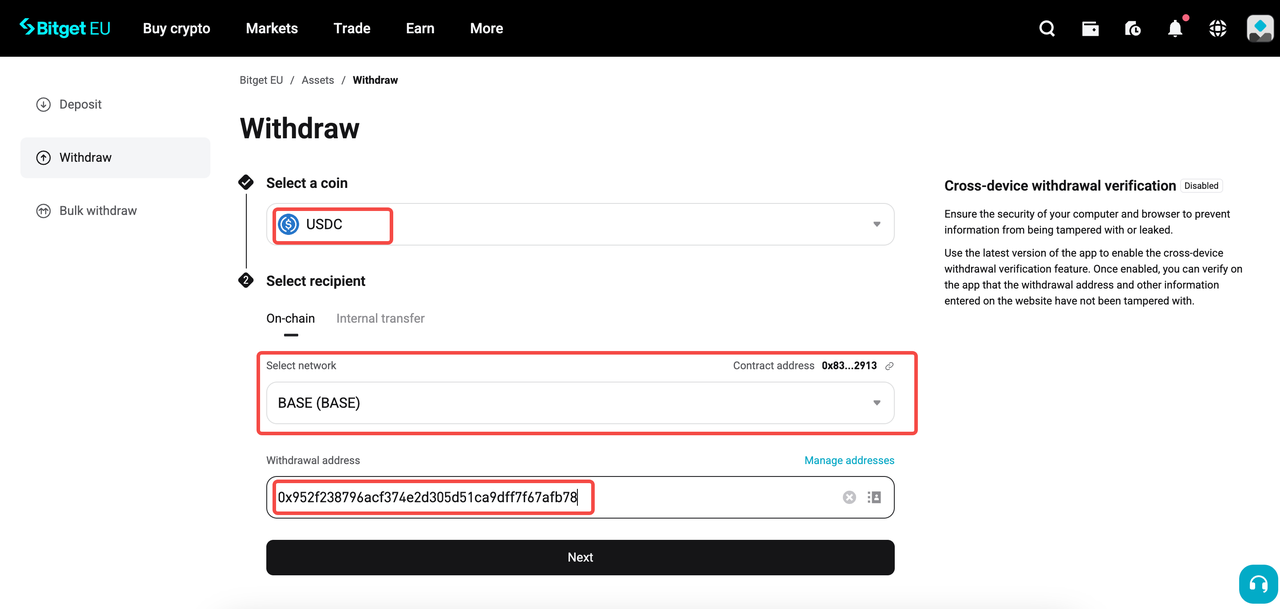The image size is (1280, 609).
Task: Click the Bitget EU breadcrumb link
Action: 261,80
